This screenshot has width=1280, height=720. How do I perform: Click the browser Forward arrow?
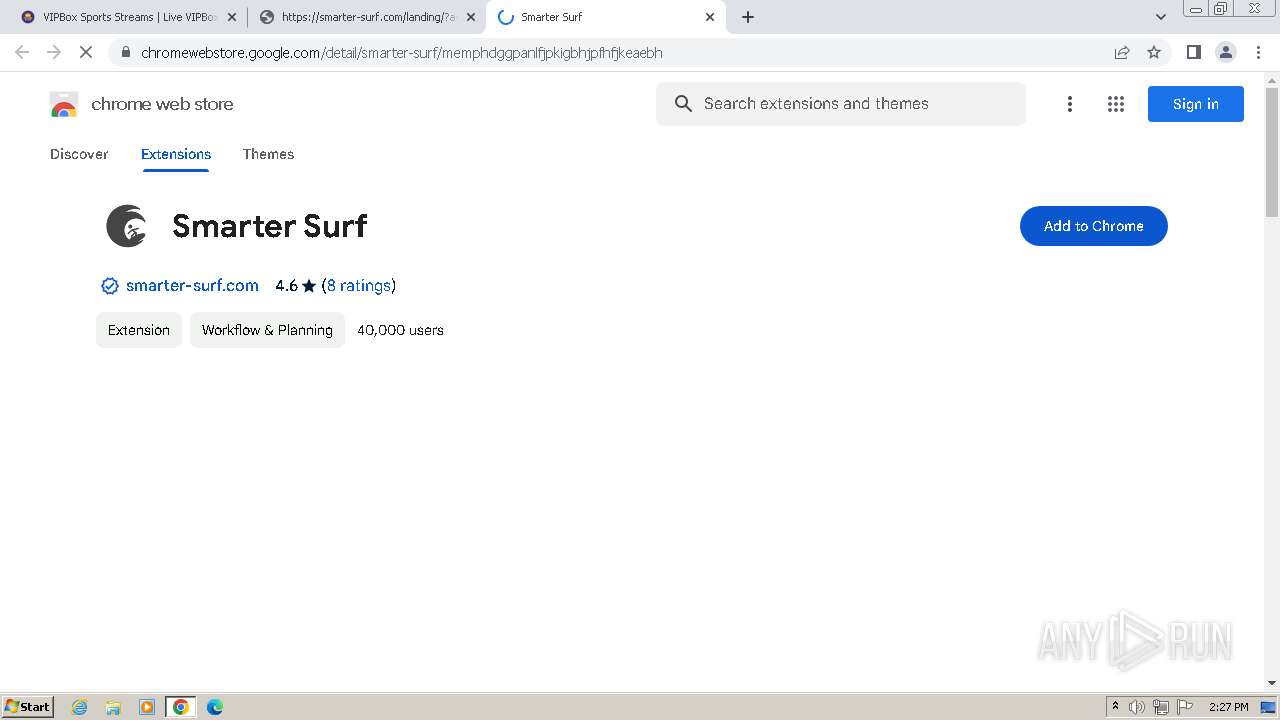pos(54,52)
